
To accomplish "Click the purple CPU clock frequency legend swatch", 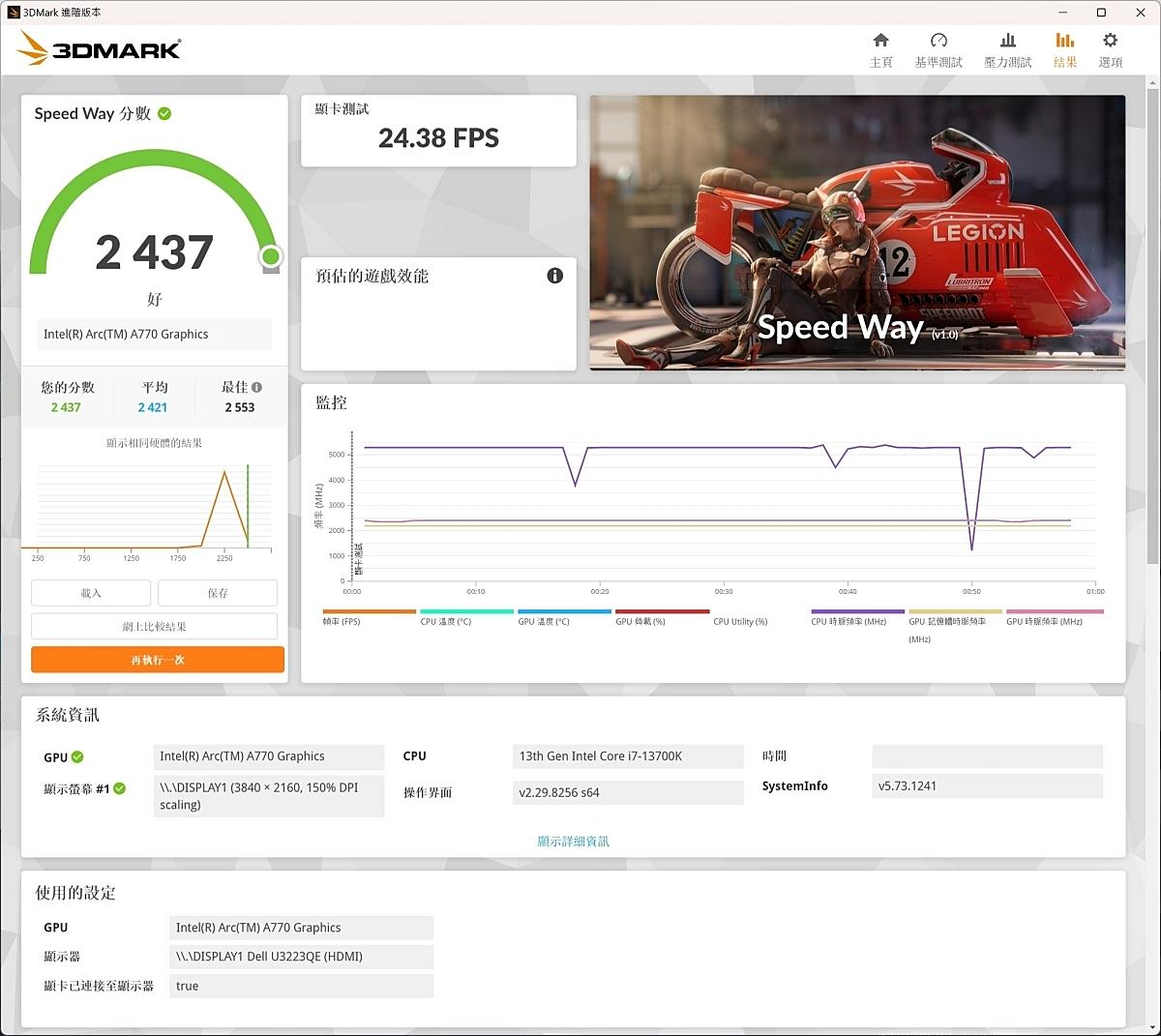I will 857,612.
